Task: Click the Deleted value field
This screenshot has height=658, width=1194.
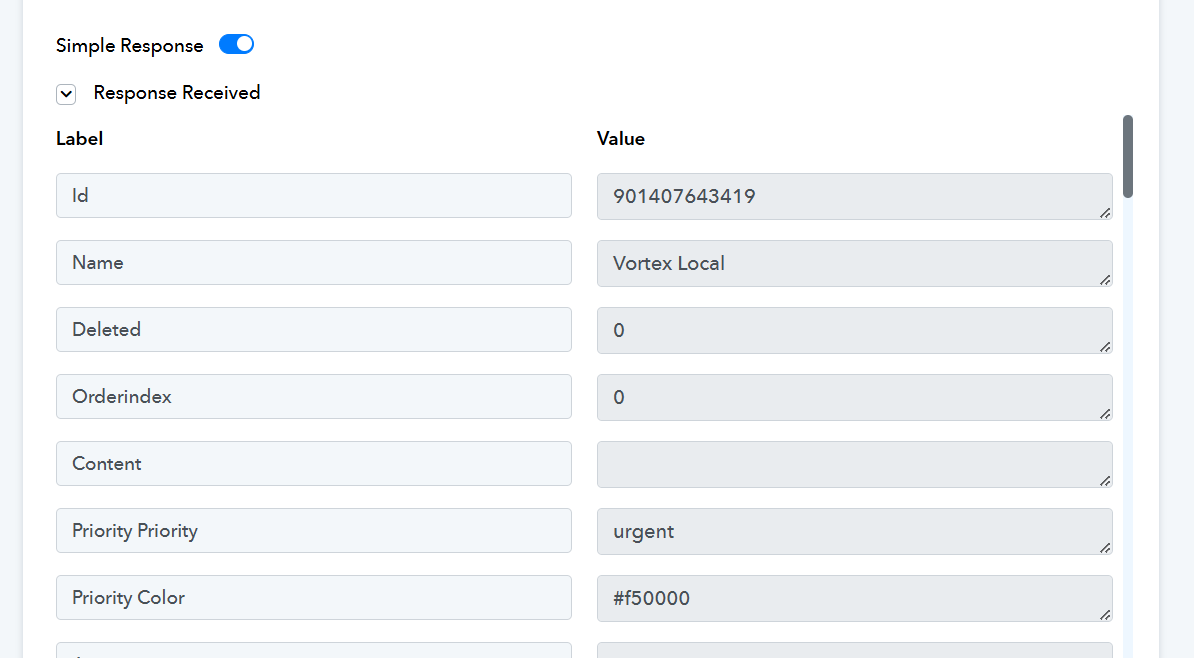Action: pyautogui.click(x=853, y=330)
